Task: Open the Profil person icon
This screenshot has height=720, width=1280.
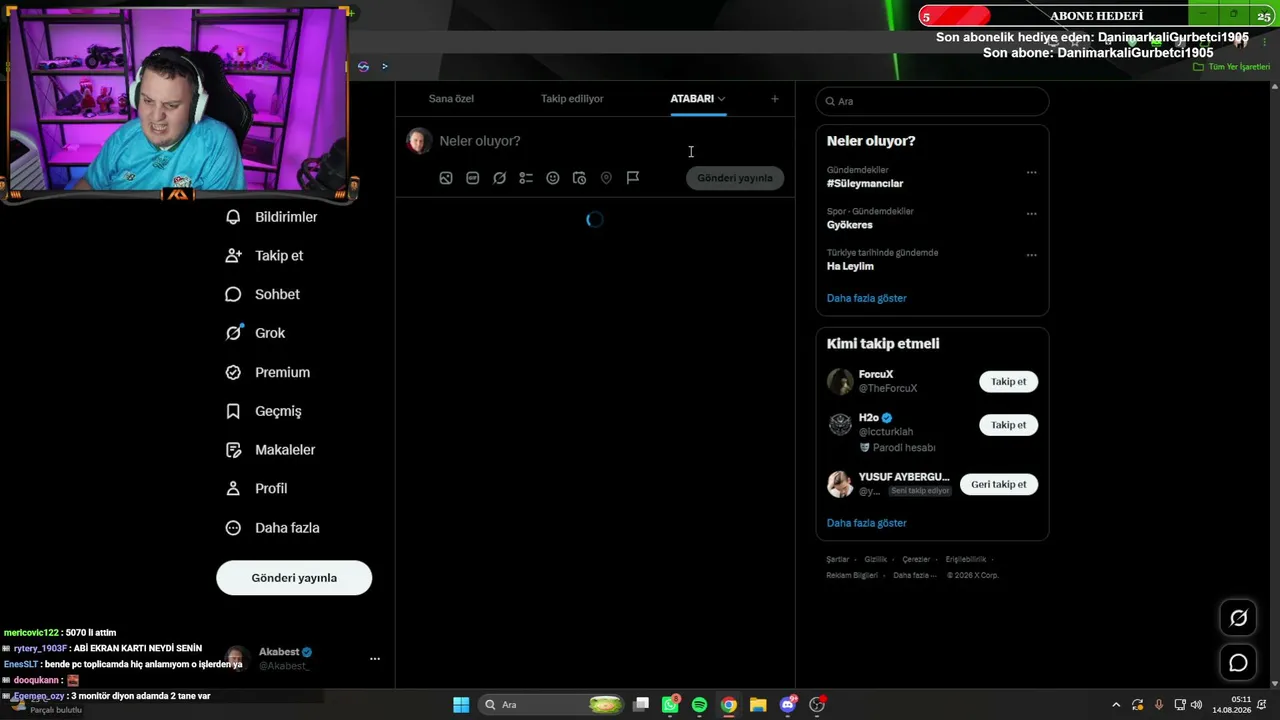Action: pos(233,489)
